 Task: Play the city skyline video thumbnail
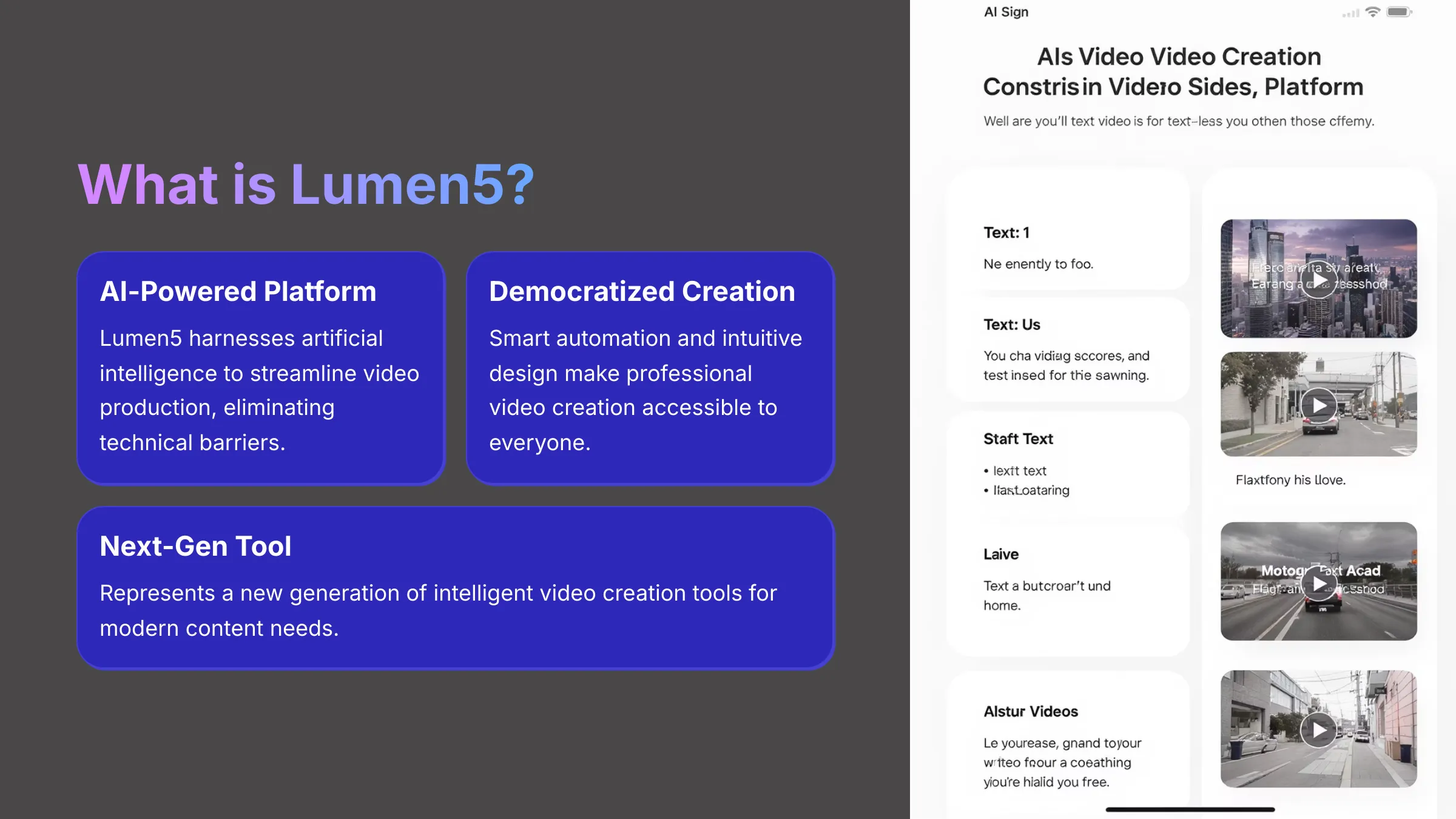pyautogui.click(x=1318, y=280)
